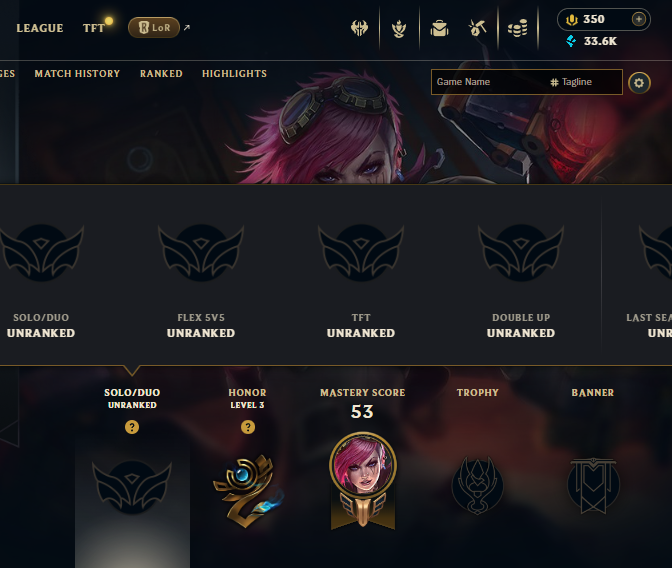Screen dimensions: 672x568
Task: Select the Trophy emblem slot
Action: click(477, 485)
